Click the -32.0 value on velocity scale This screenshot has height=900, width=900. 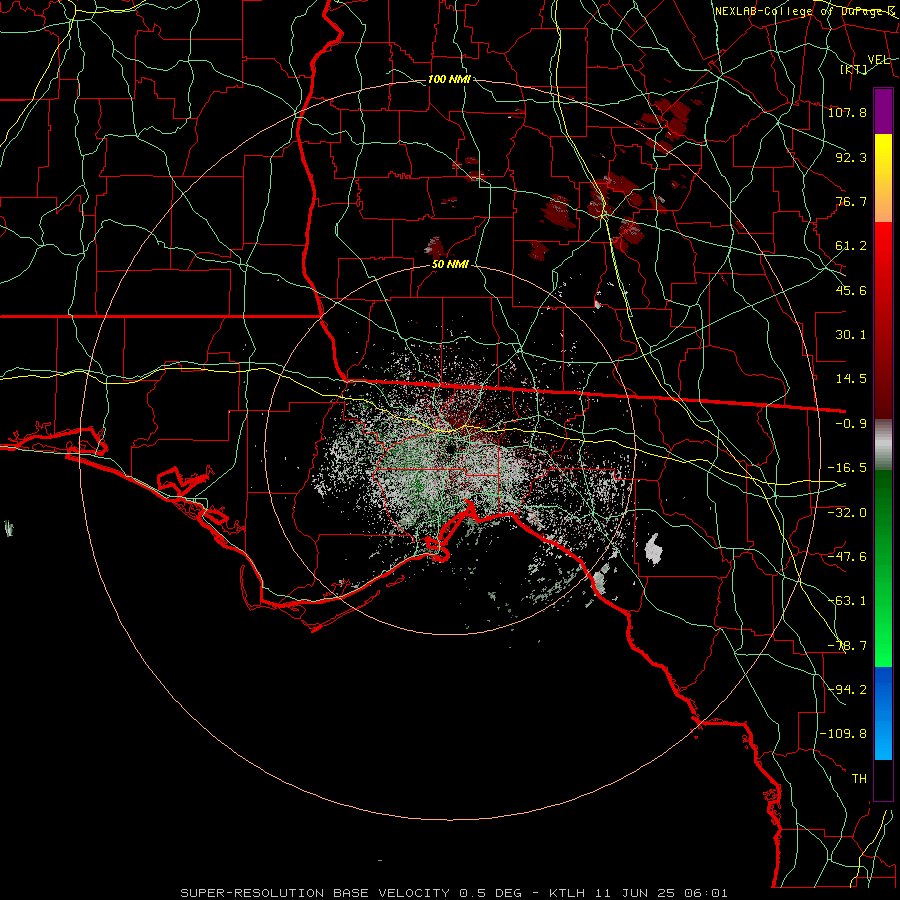pyautogui.click(x=847, y=512)
